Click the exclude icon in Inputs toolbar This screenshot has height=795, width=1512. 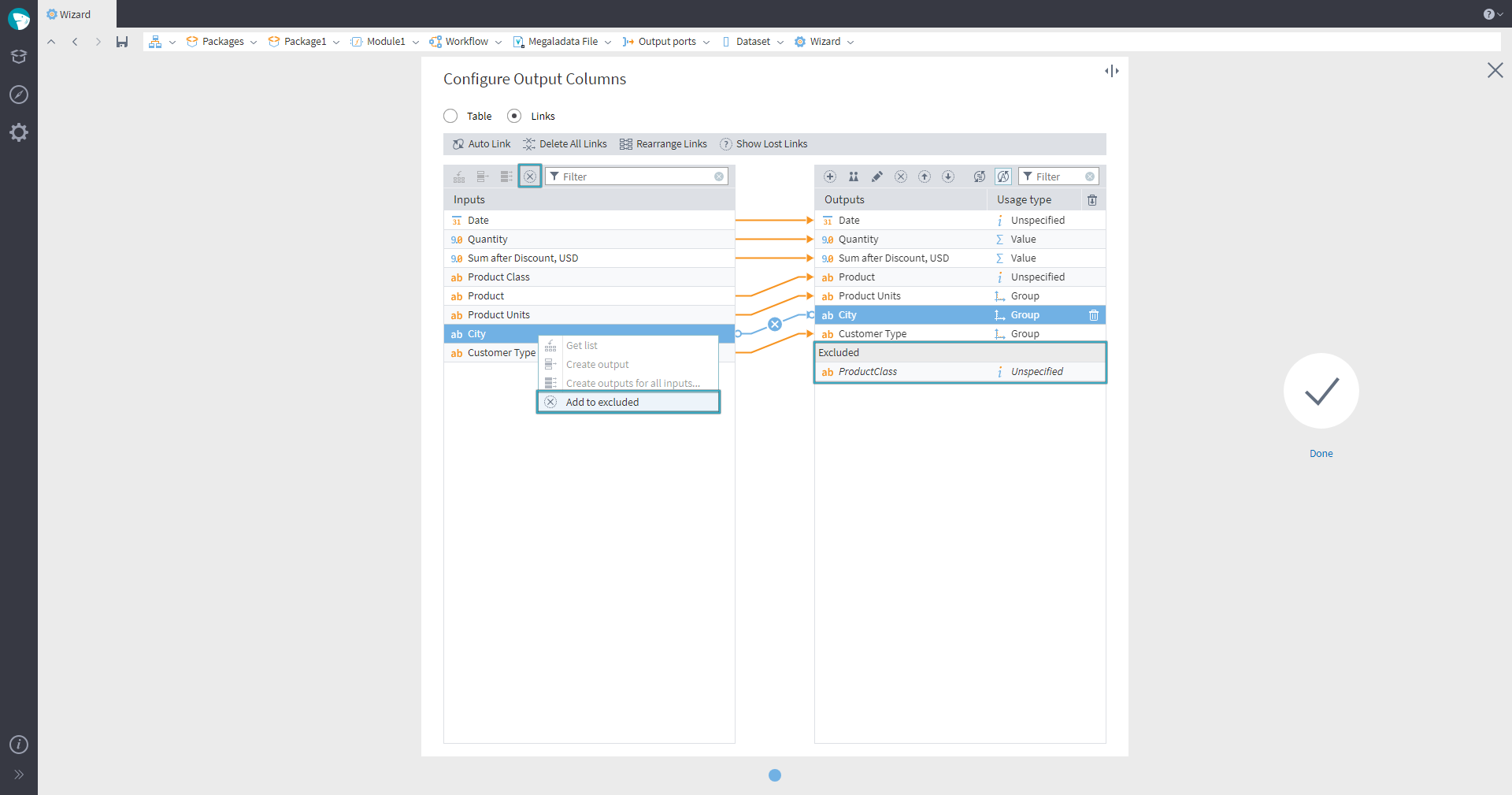coord(530,176)
